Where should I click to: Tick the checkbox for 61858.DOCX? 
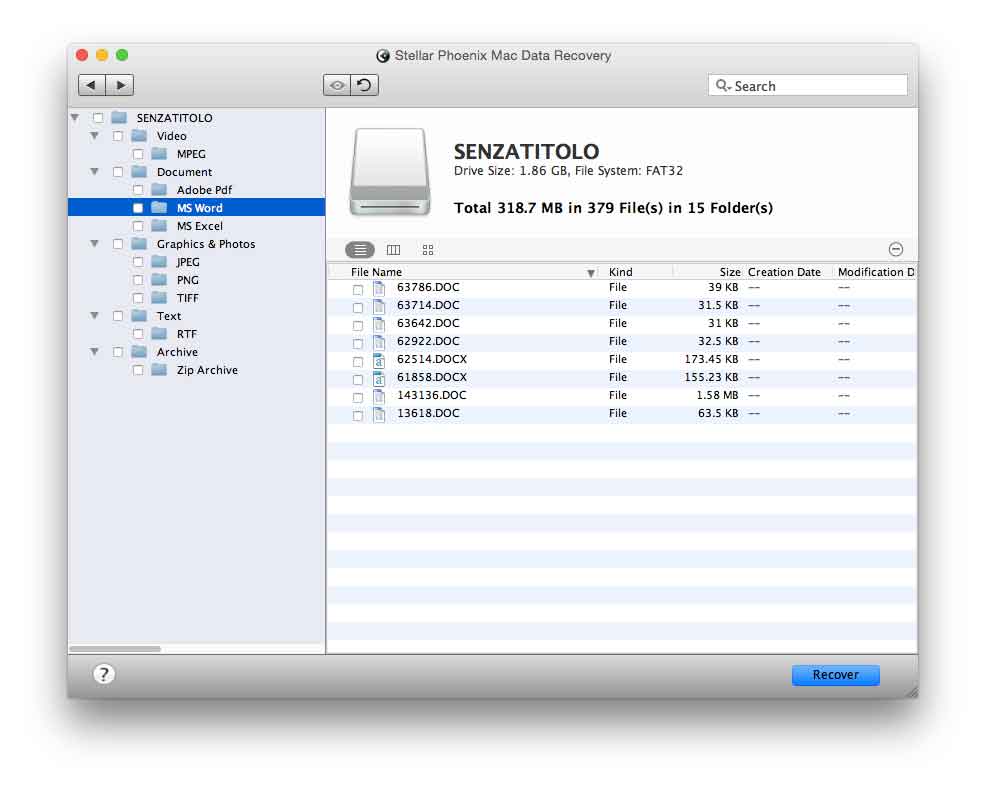point(358,379)
